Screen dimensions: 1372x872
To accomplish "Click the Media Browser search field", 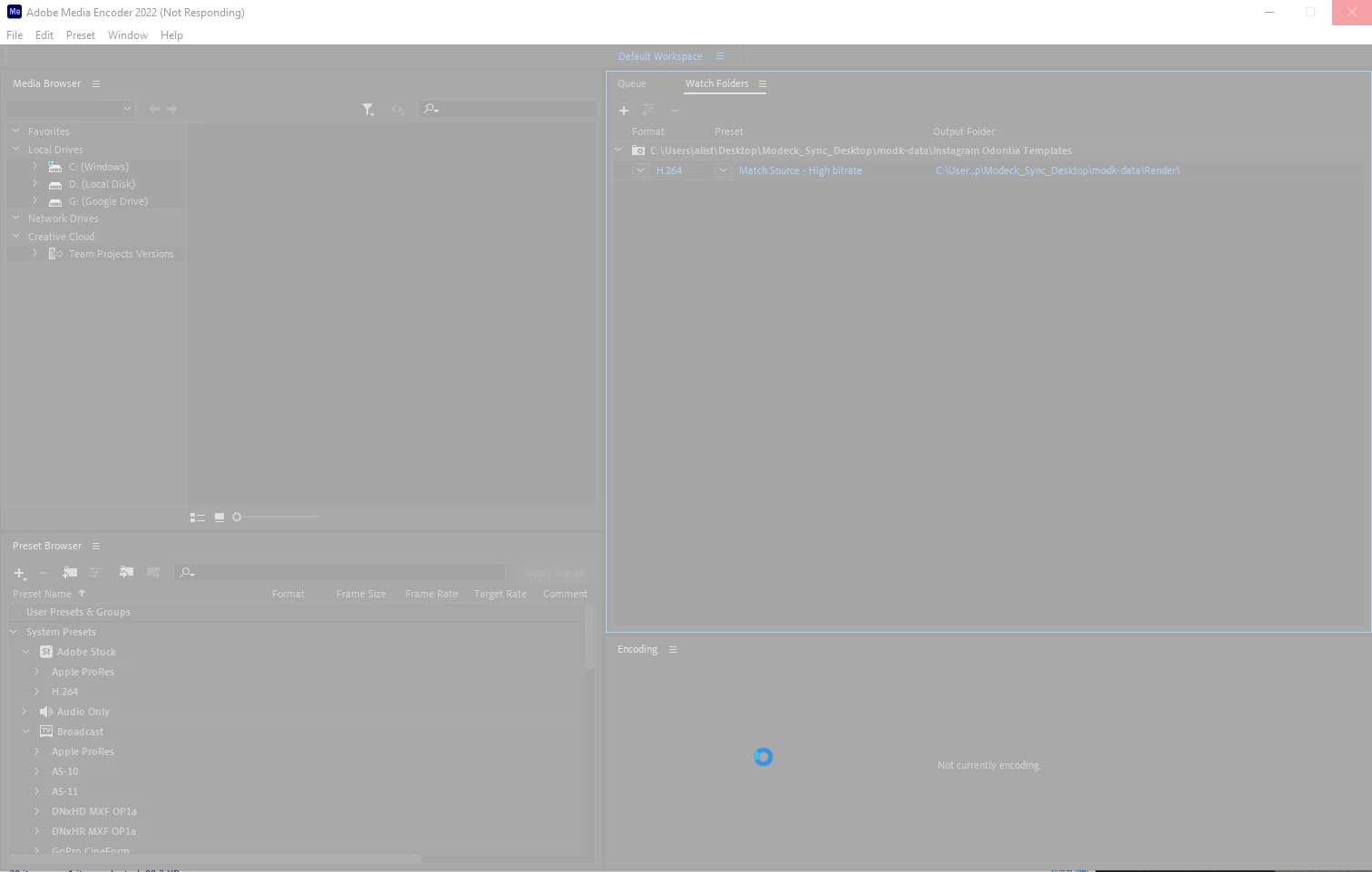I will (508, 109).
